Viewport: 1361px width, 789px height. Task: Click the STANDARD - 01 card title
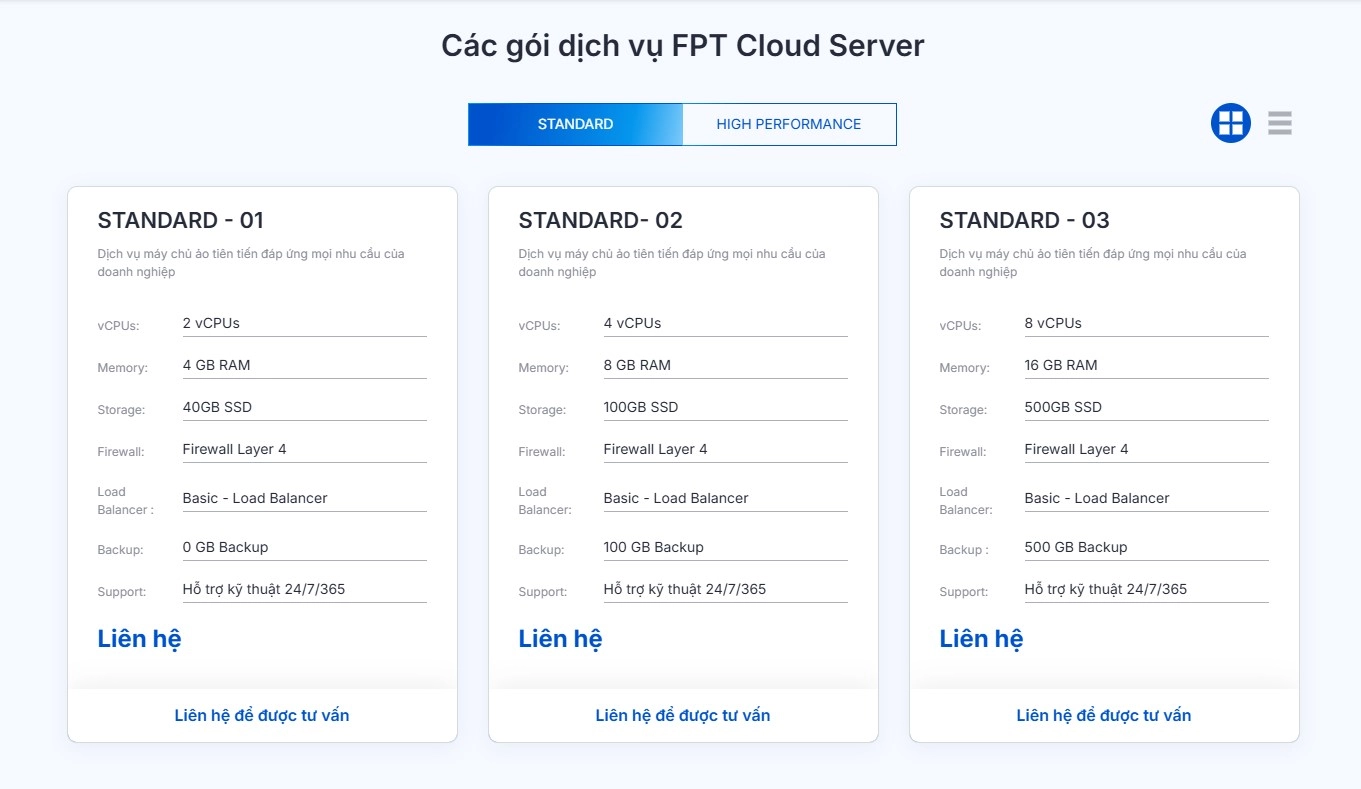click(180, 220)
